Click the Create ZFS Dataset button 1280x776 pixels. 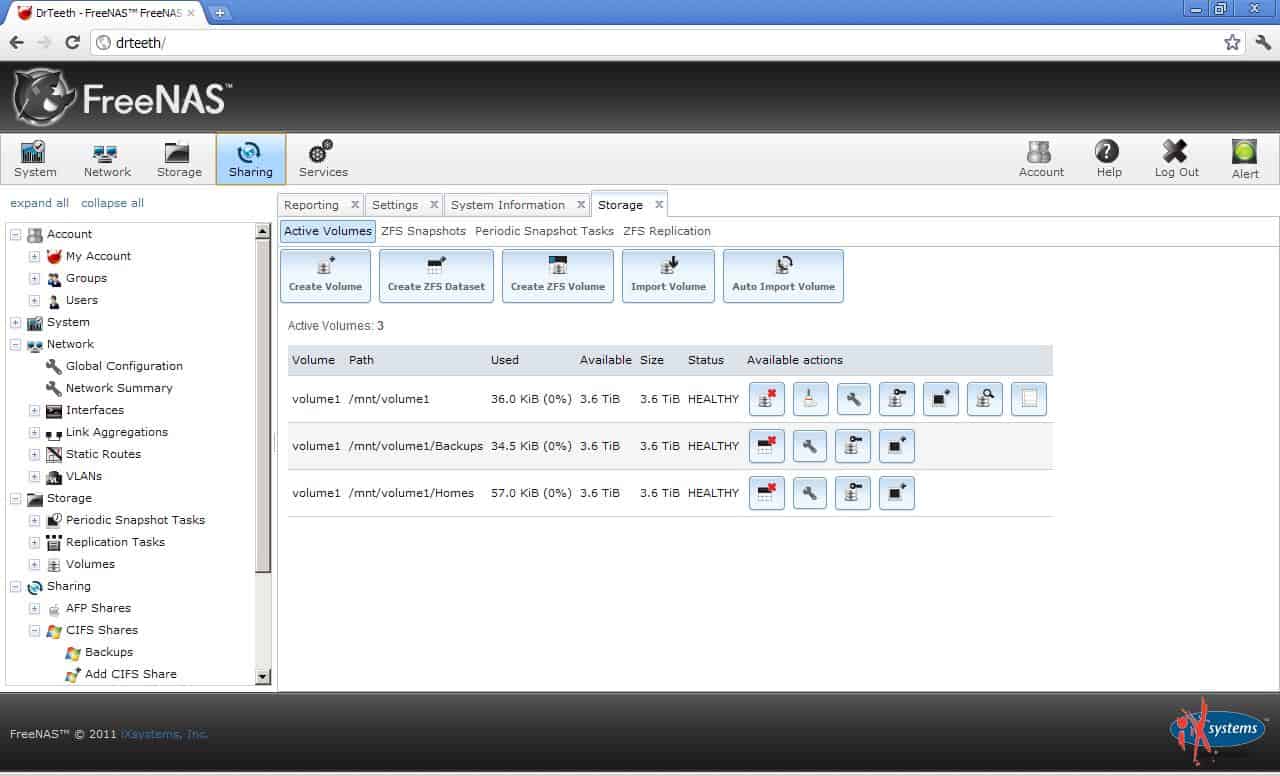coord(436,276)
